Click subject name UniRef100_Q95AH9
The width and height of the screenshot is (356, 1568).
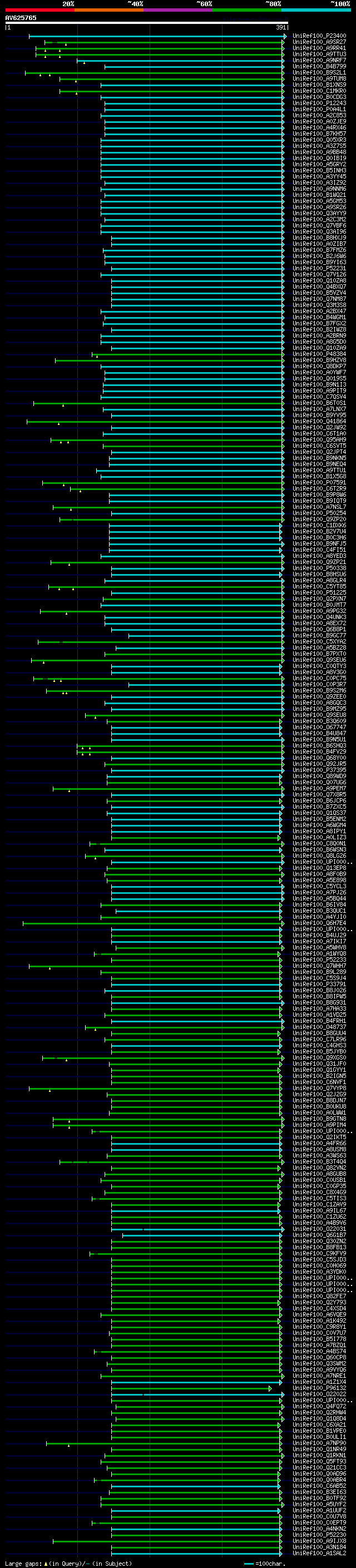coord(319,439)
